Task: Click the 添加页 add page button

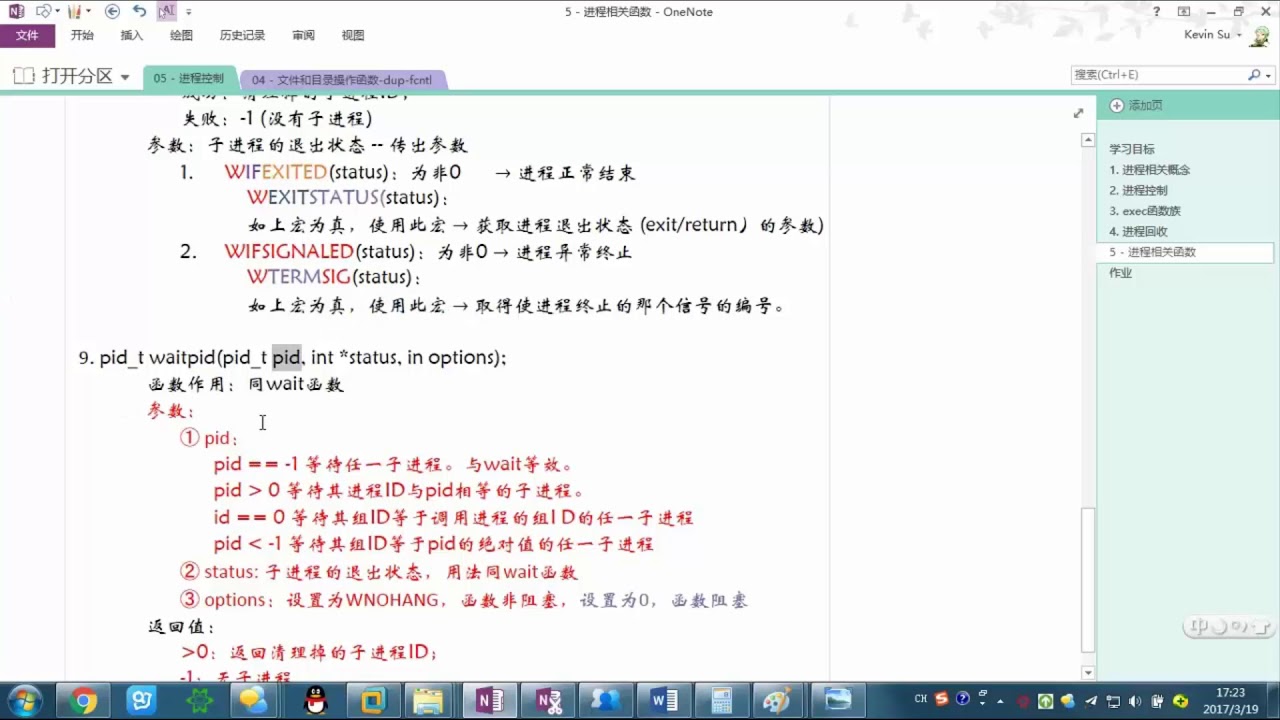Action: [x=1137, y=105]
